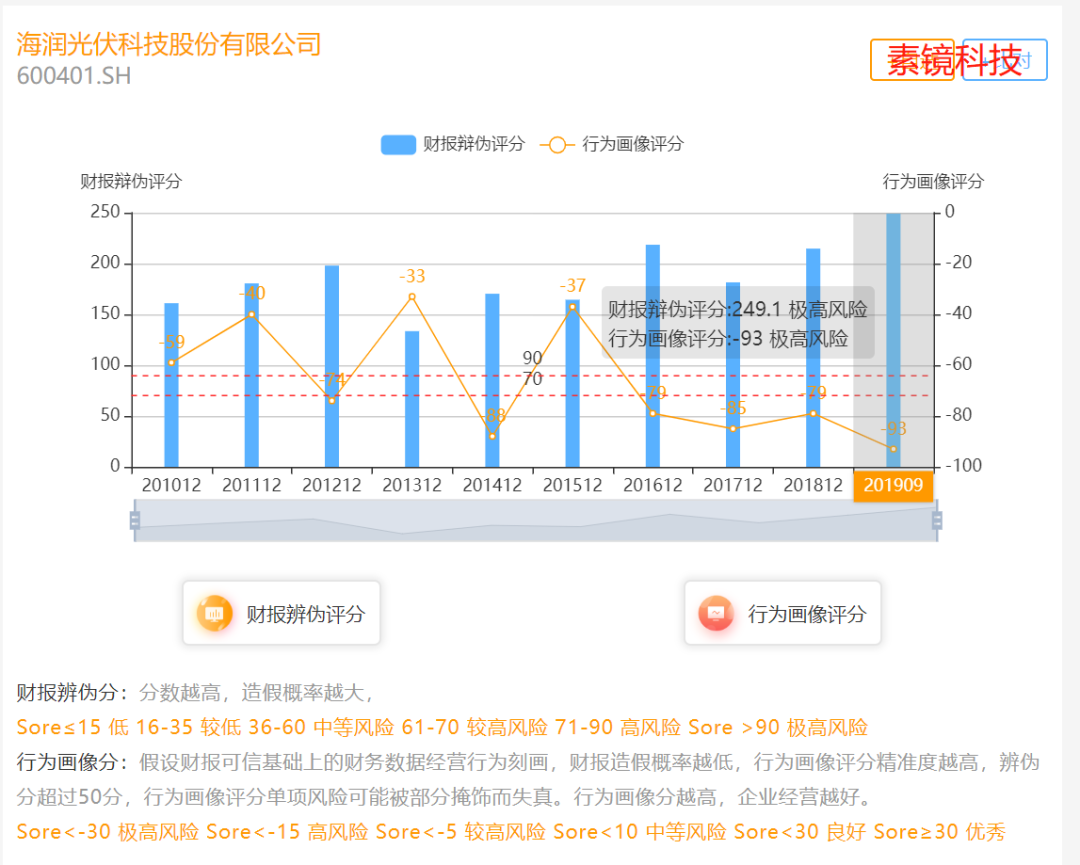Click the tooltip line 行为画像评分:-93 极高风险
The width and height of the screenshot is (1080, 865).
click(x=728, y=339)
